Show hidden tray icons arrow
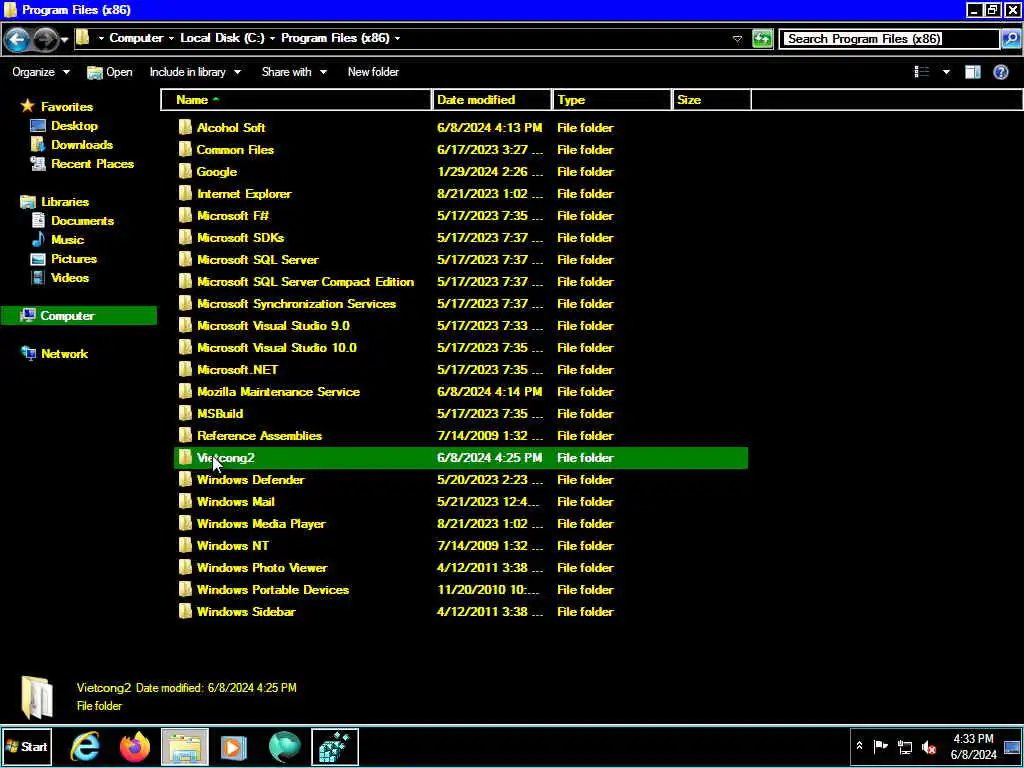 859,746
